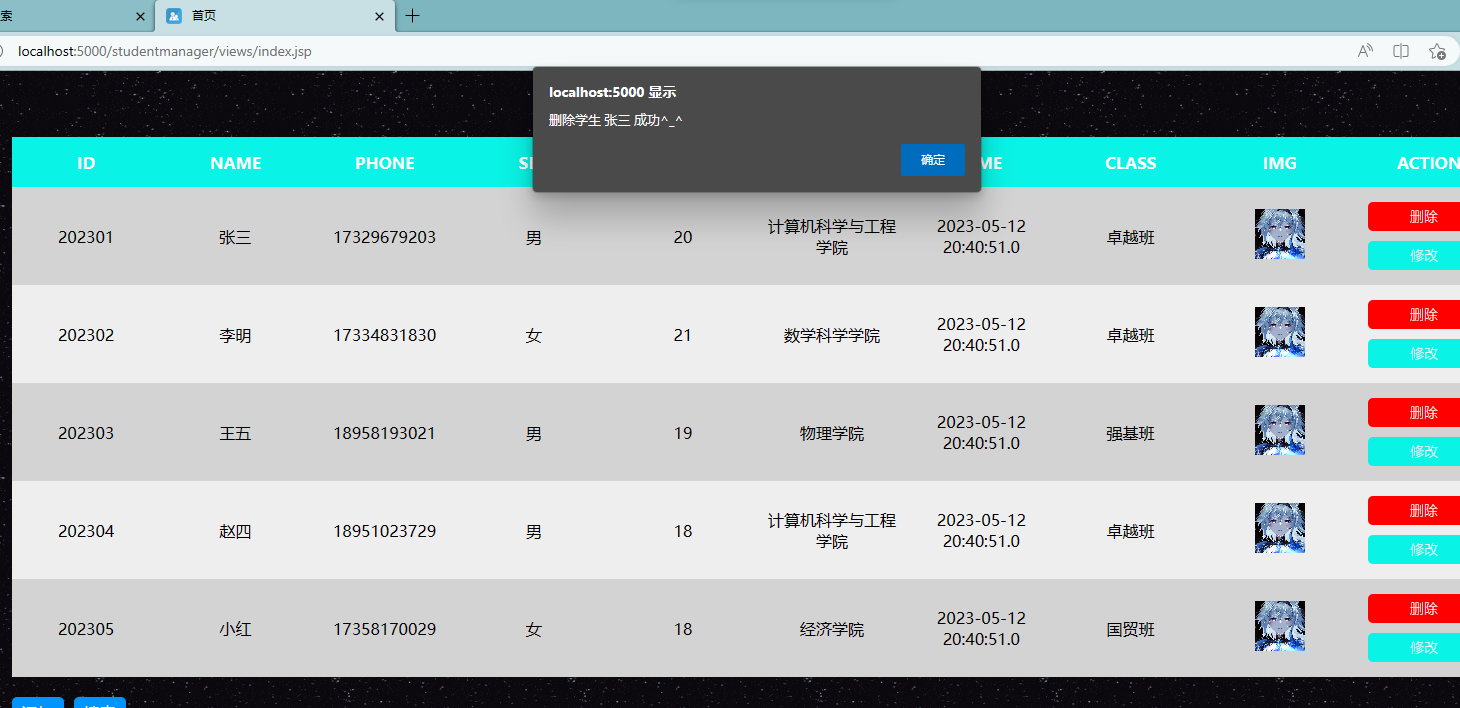Click ID cell 202305
Image resolution: width=1460 pixels, height=708 pixels.
(86, 629)
